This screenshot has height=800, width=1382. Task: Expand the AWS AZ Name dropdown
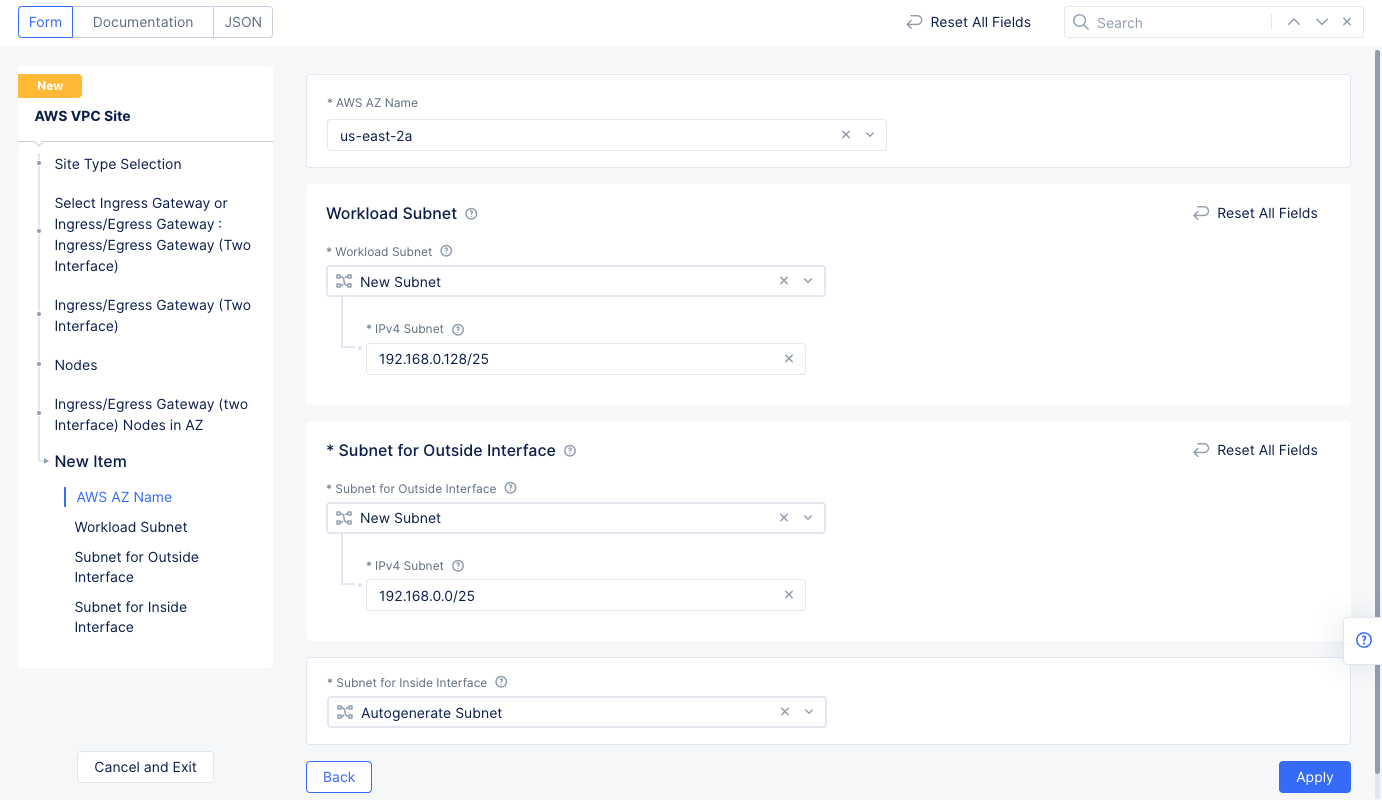[870, 135]
